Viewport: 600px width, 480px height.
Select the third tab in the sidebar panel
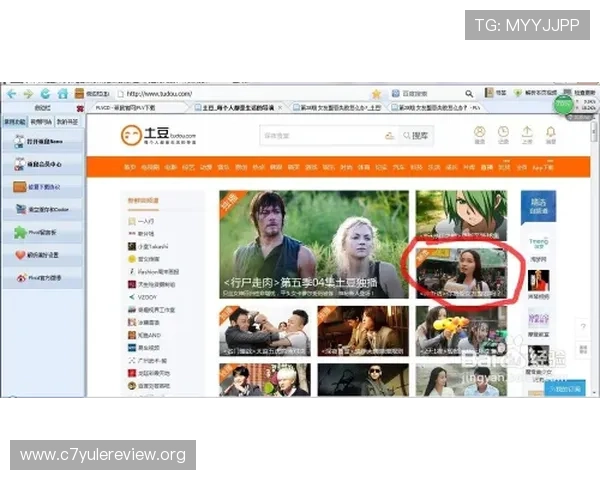(x=67, y=122)
